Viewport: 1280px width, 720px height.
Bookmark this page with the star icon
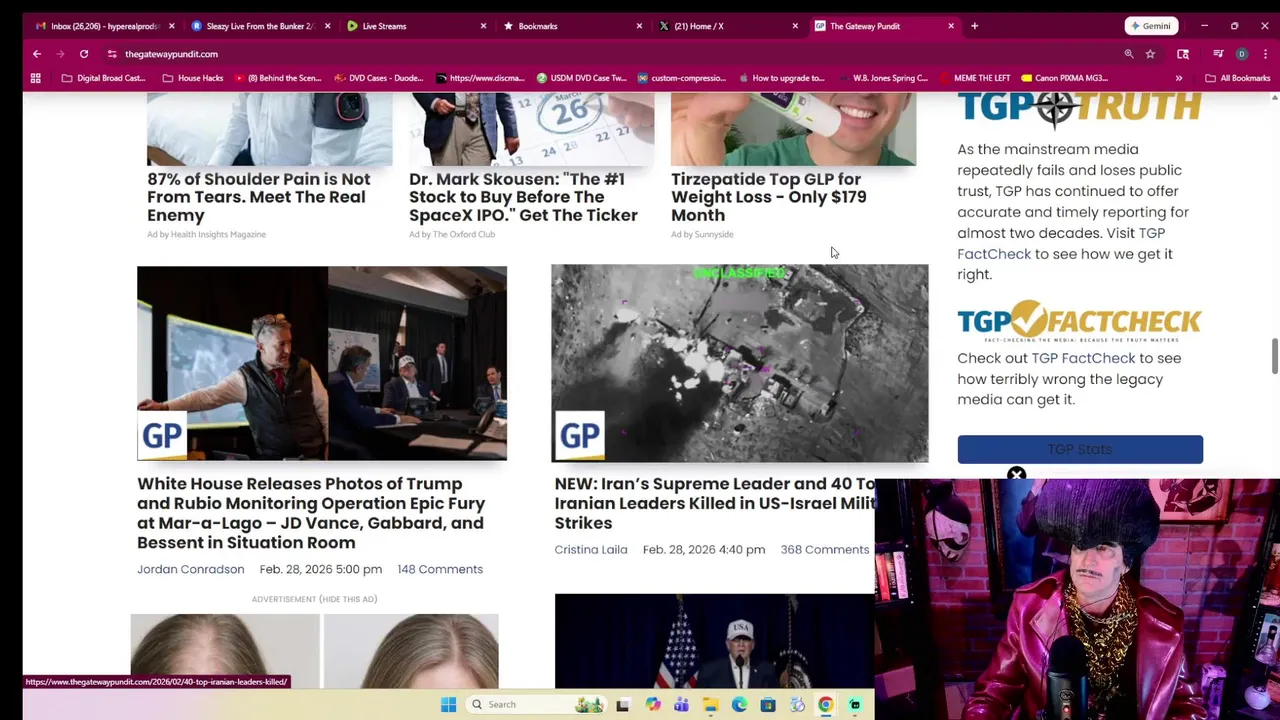[1150, 54]
